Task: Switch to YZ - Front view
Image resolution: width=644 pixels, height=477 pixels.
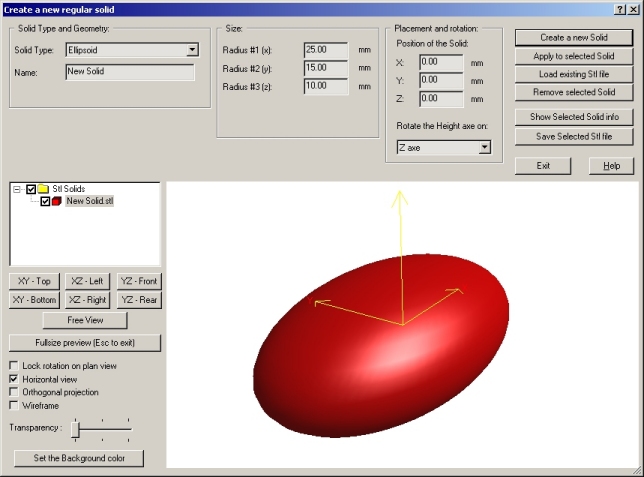Action: [139, 281]
